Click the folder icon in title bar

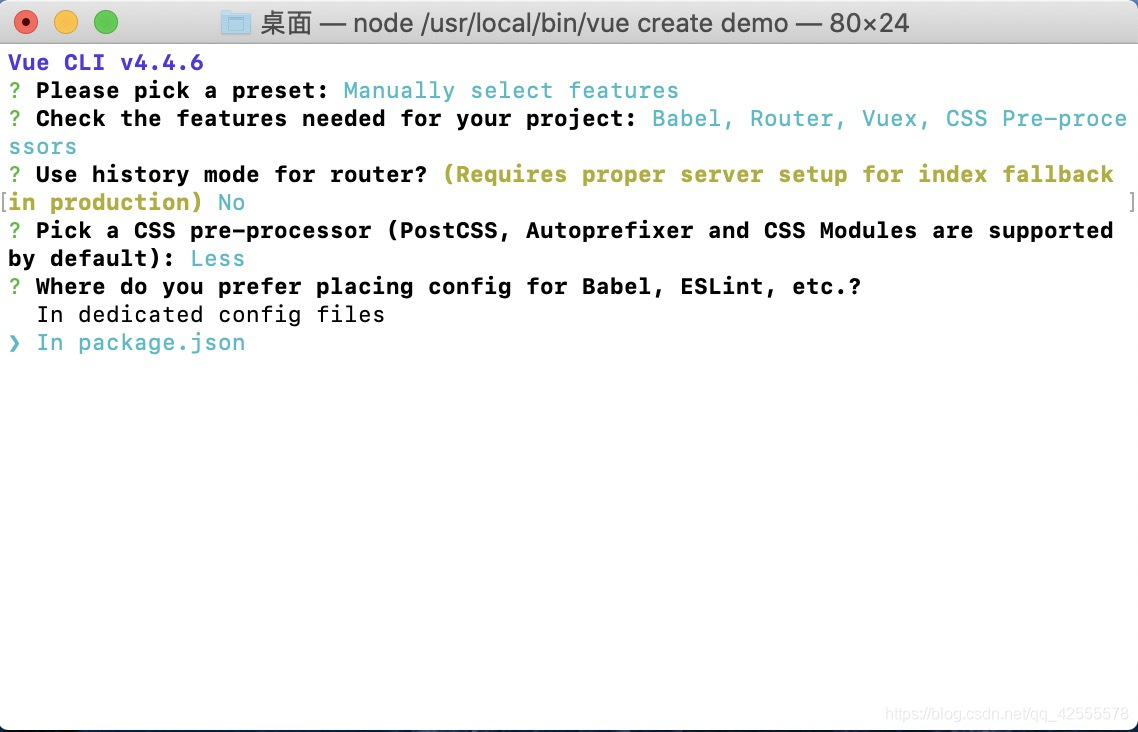coord(235,23)
